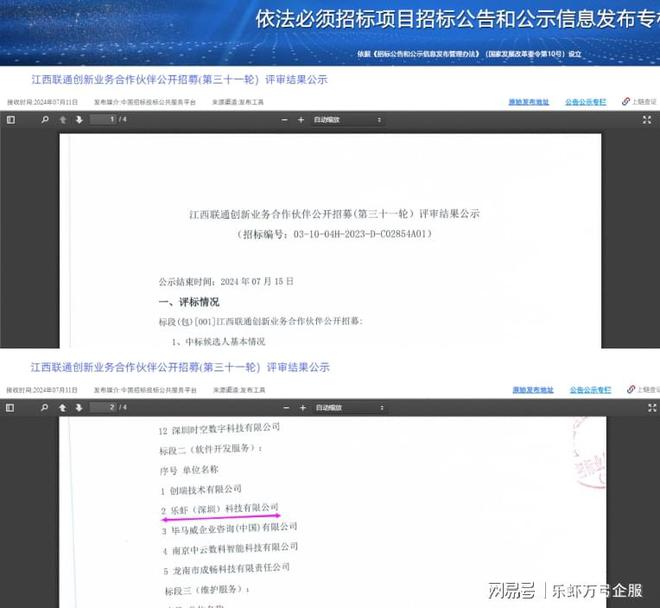Zoom in using plus in page 1 viewer
Screen dimensions: 660x608
[301, 120]
